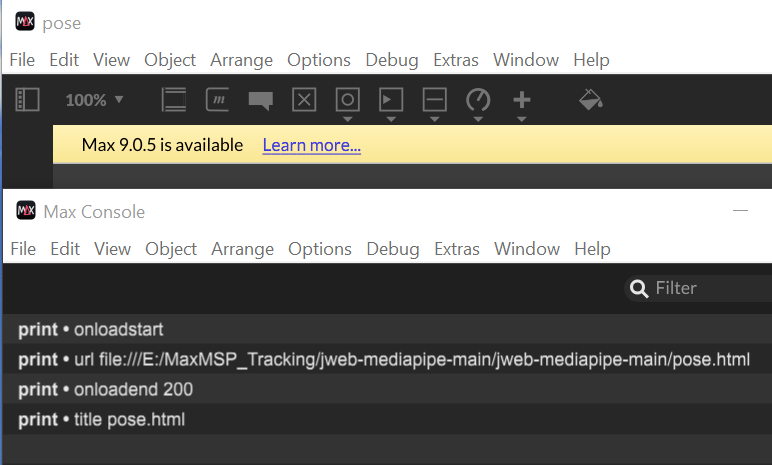Screen dimensions: 772x465
Task: Open the Debug menu in Max Console
Action: pos(392,249)
